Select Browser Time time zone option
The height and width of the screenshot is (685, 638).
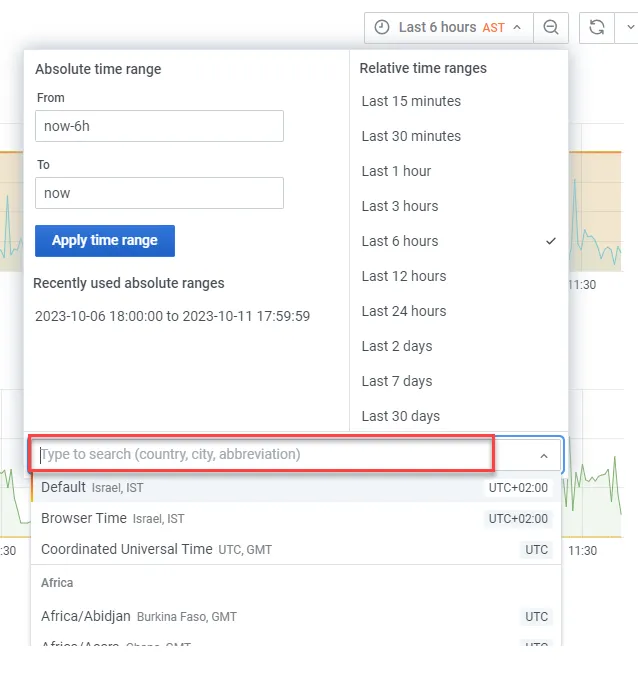click(x=296, y=518)
